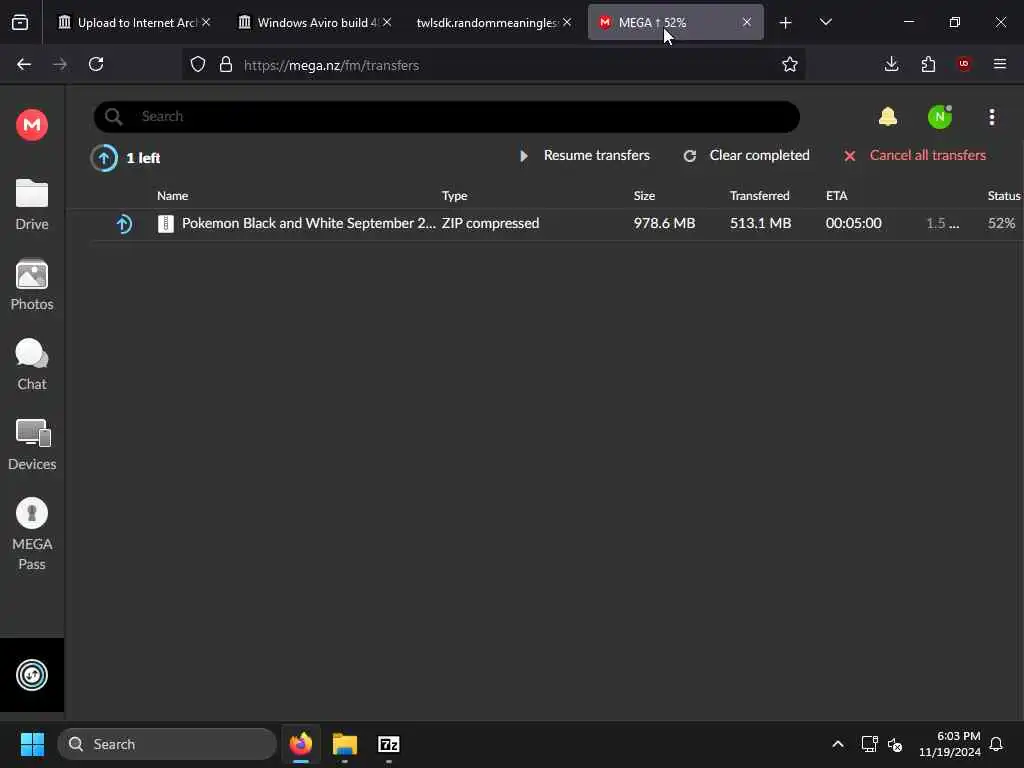Click the 'ZIP compressed' type cell

(x=490, y=223)
